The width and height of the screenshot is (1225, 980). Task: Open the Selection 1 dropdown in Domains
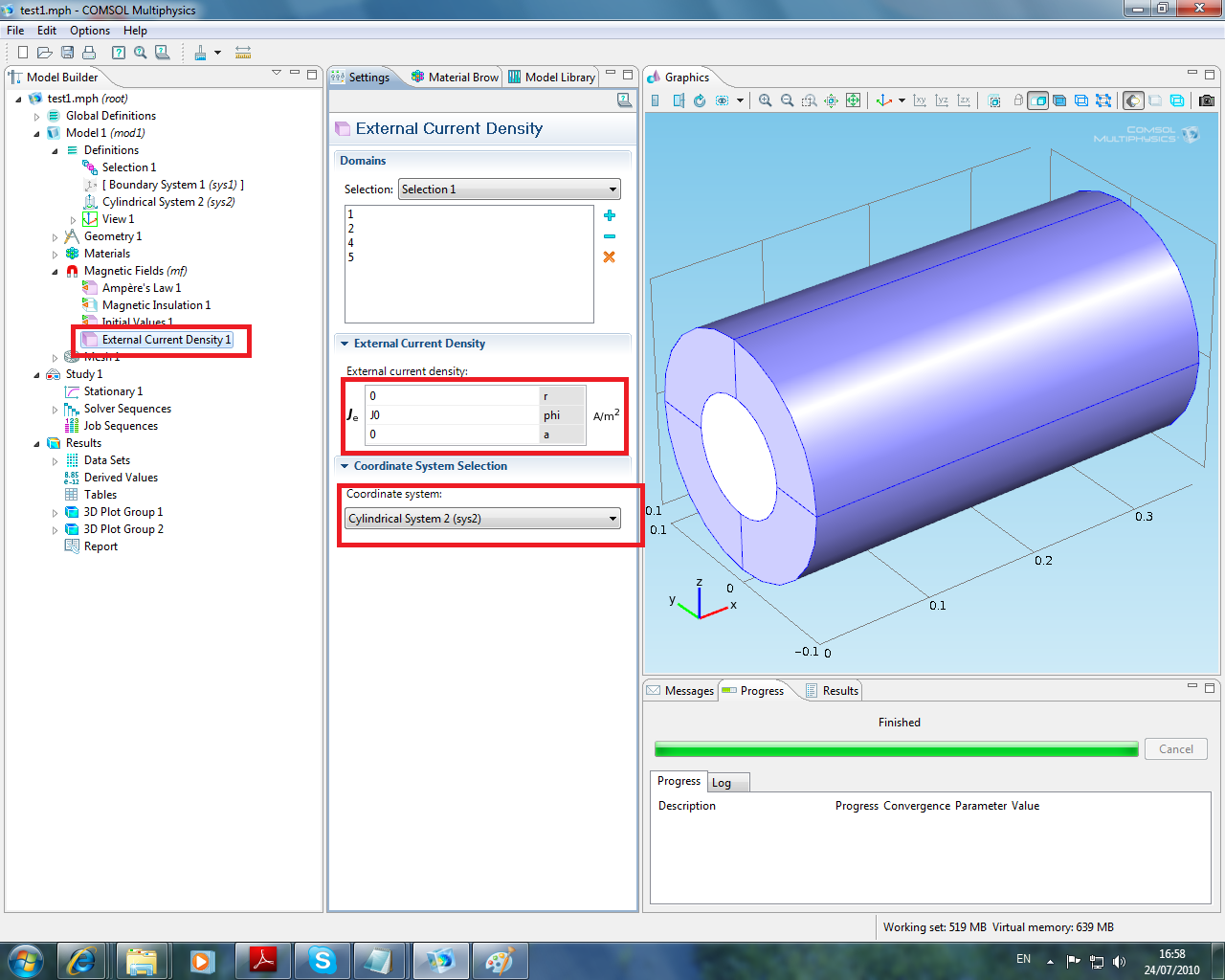(509, 189)
